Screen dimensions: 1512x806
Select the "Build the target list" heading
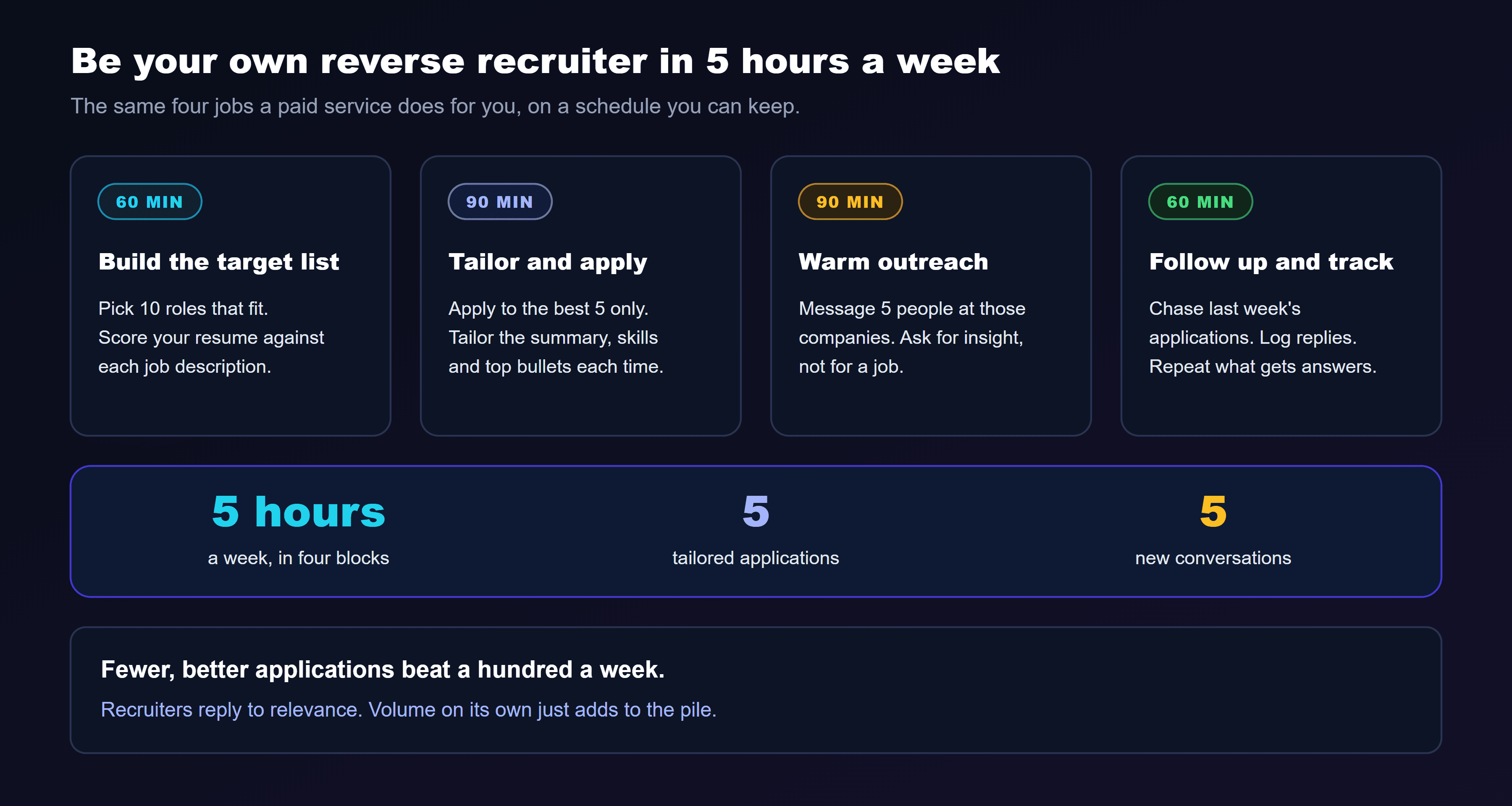click(218, 262)
